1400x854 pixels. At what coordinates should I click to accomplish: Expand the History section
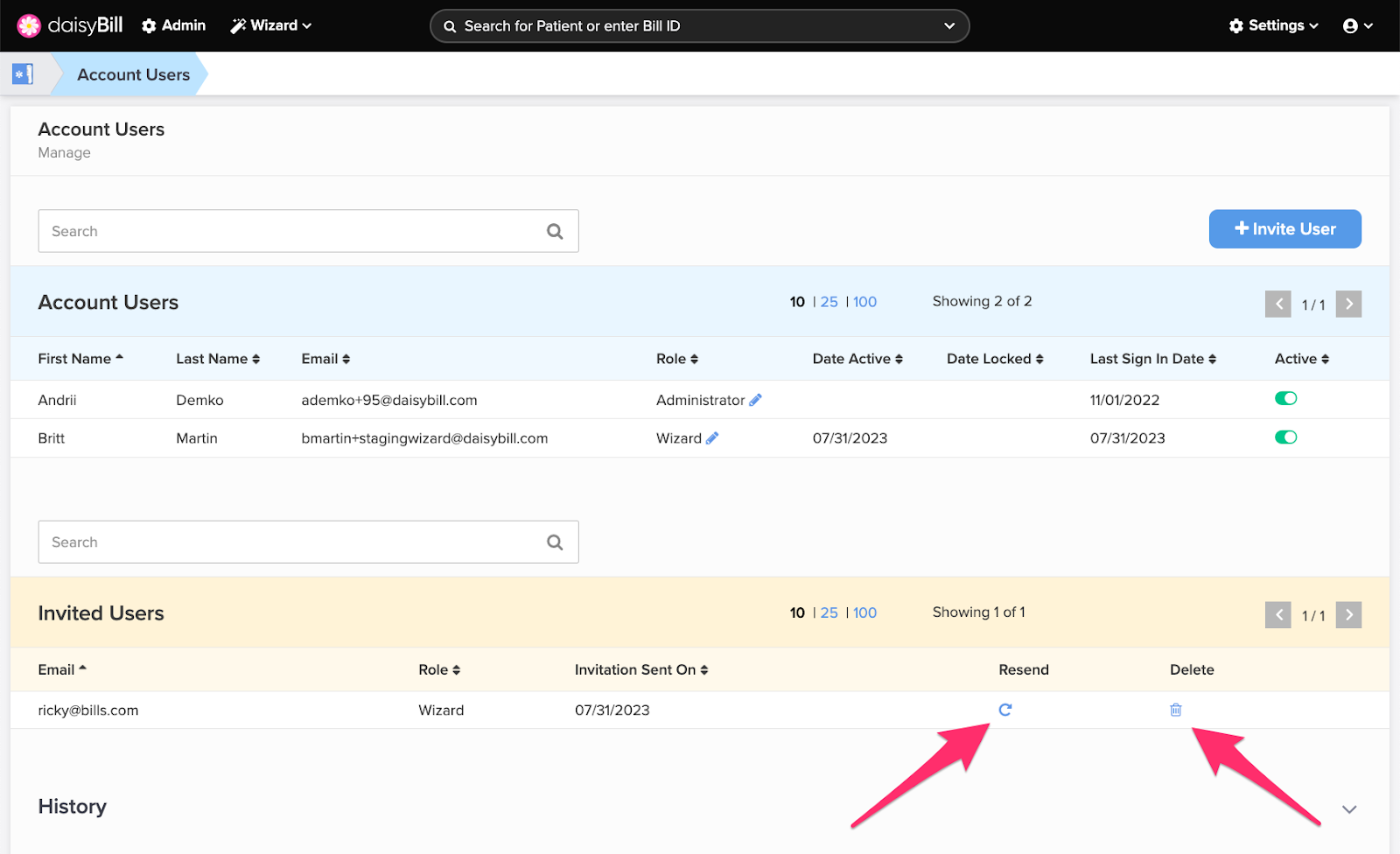[1348, 808]
